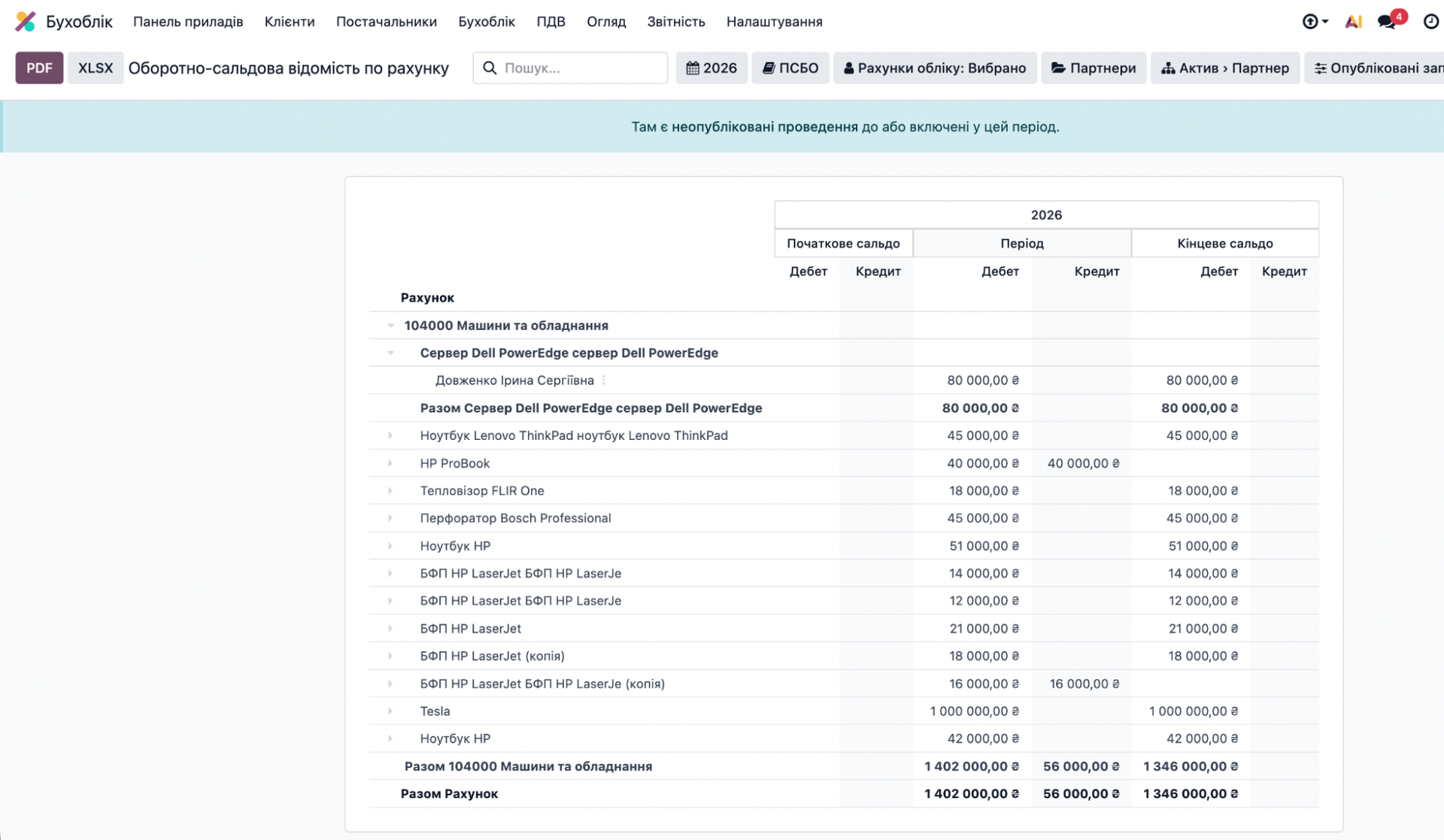This screenshot has height=840, width=1444.
Task: Click the Бухоблік app logo icon
Action: [26, 21]
